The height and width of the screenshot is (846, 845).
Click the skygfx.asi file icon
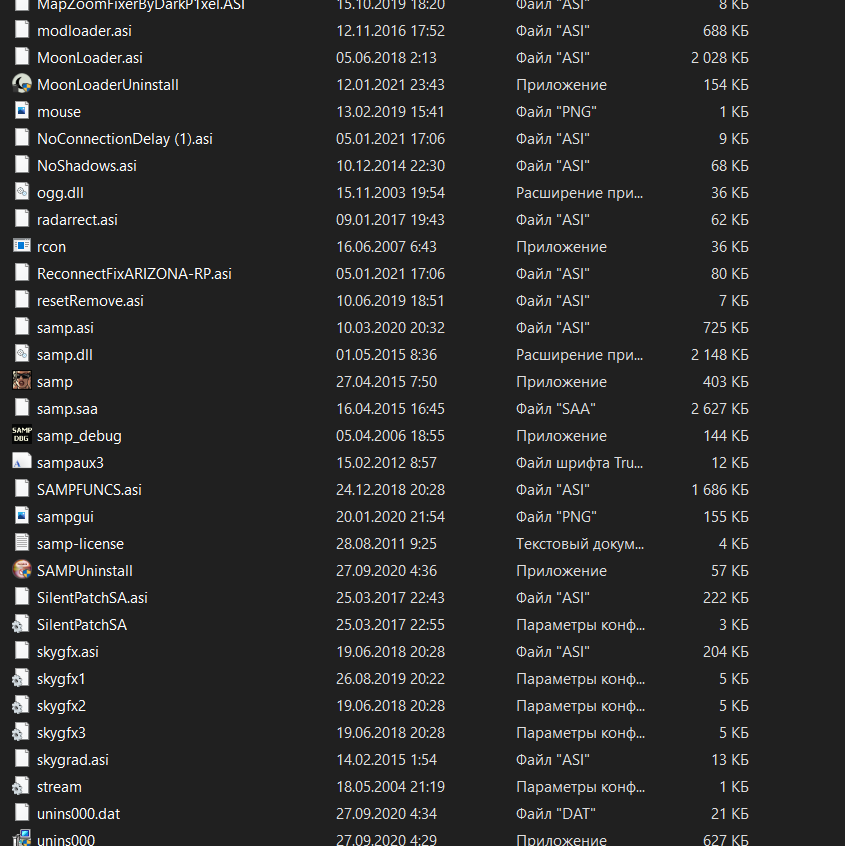pos(22,650)
